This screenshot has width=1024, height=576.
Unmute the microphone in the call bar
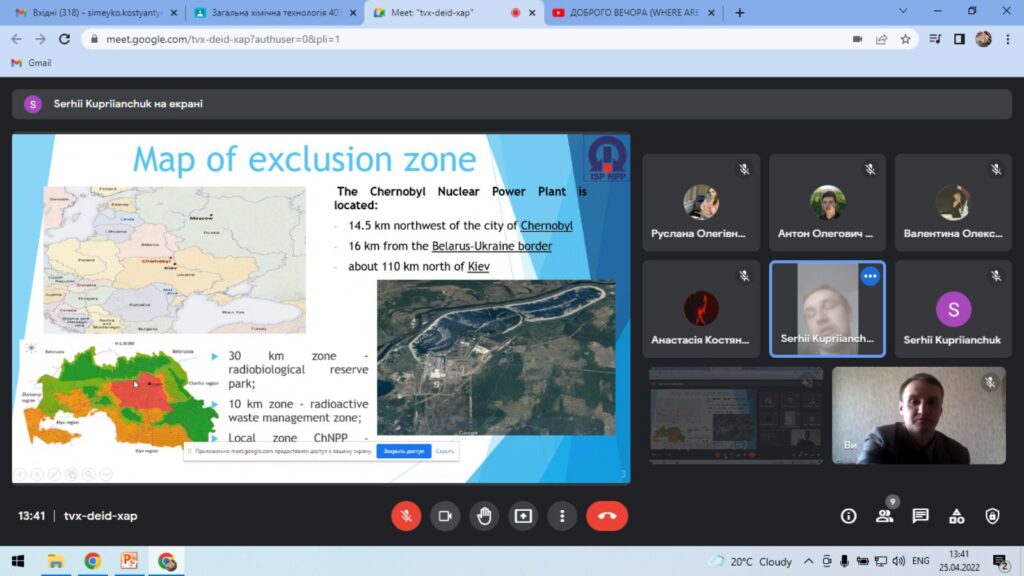406,516
